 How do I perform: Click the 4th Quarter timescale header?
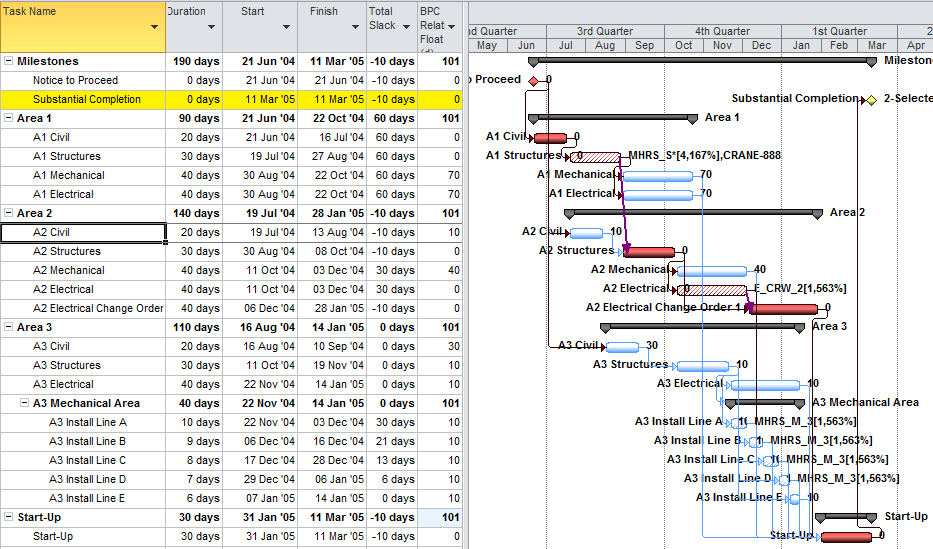(x=722, y=32)
